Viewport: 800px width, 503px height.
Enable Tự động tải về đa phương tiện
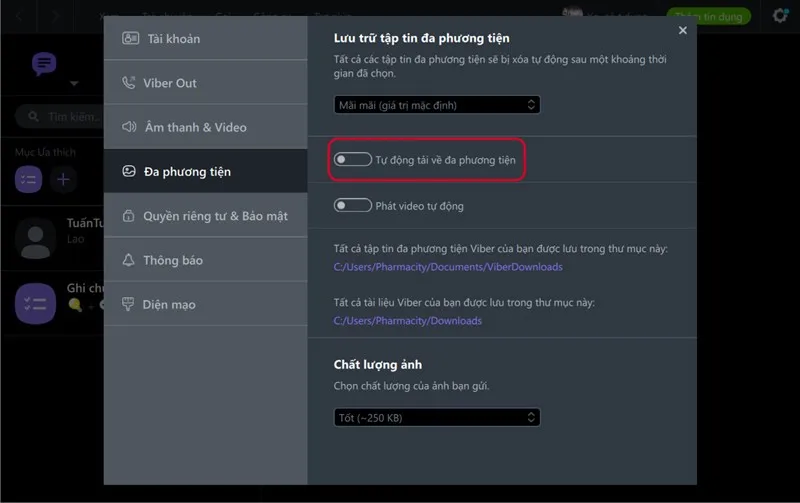coord(352,159)
